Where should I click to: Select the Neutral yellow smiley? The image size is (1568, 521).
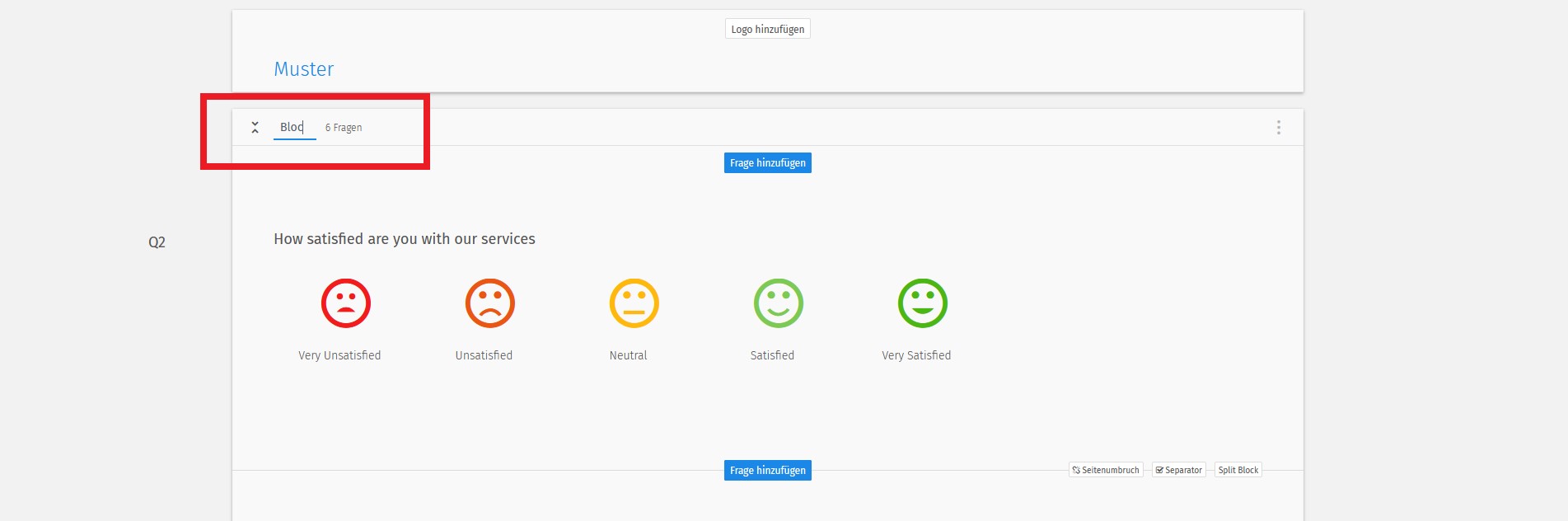634,303
